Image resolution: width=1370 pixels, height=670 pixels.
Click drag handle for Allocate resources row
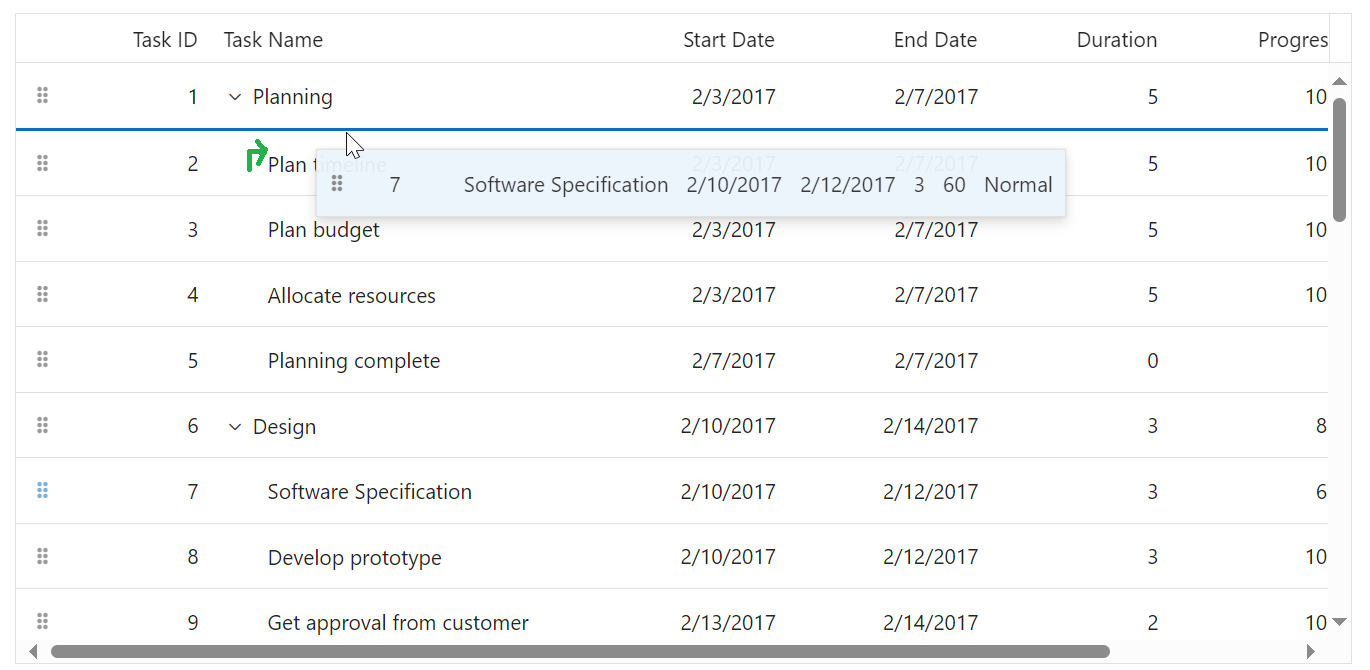pyautogui.click(x=42, y=294)
